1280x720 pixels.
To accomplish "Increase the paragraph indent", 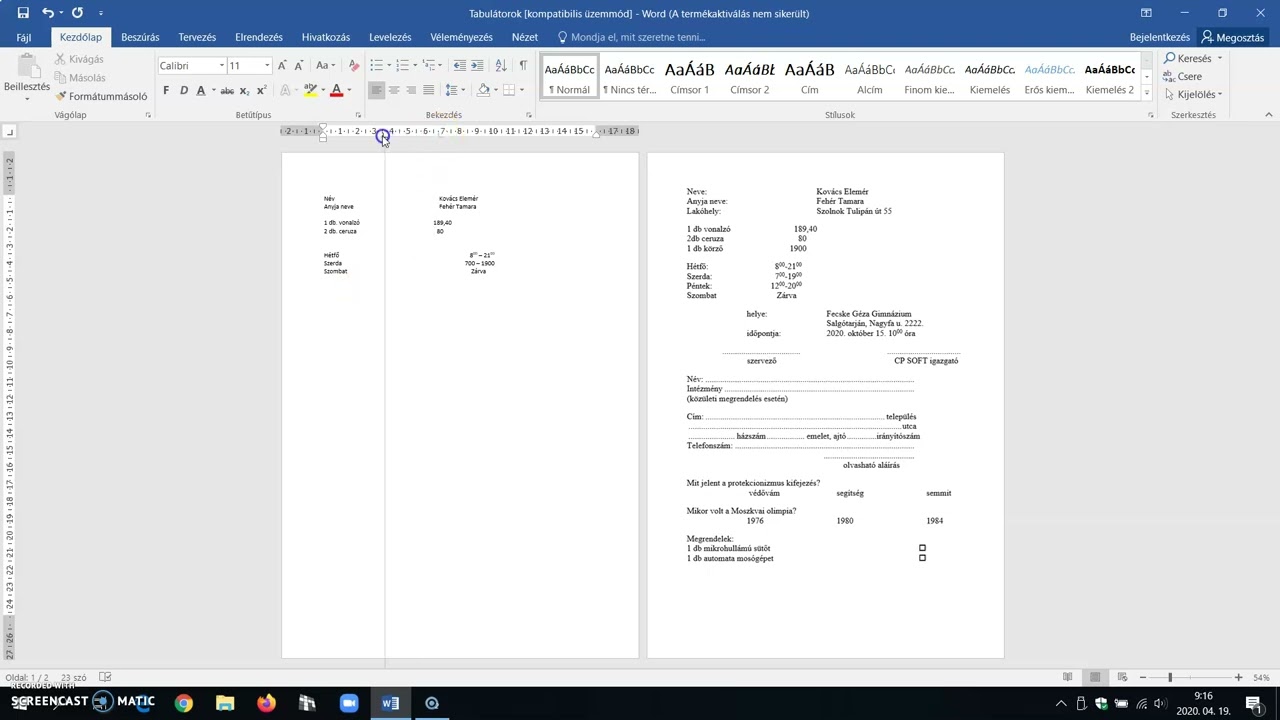I will coord(477,65).
